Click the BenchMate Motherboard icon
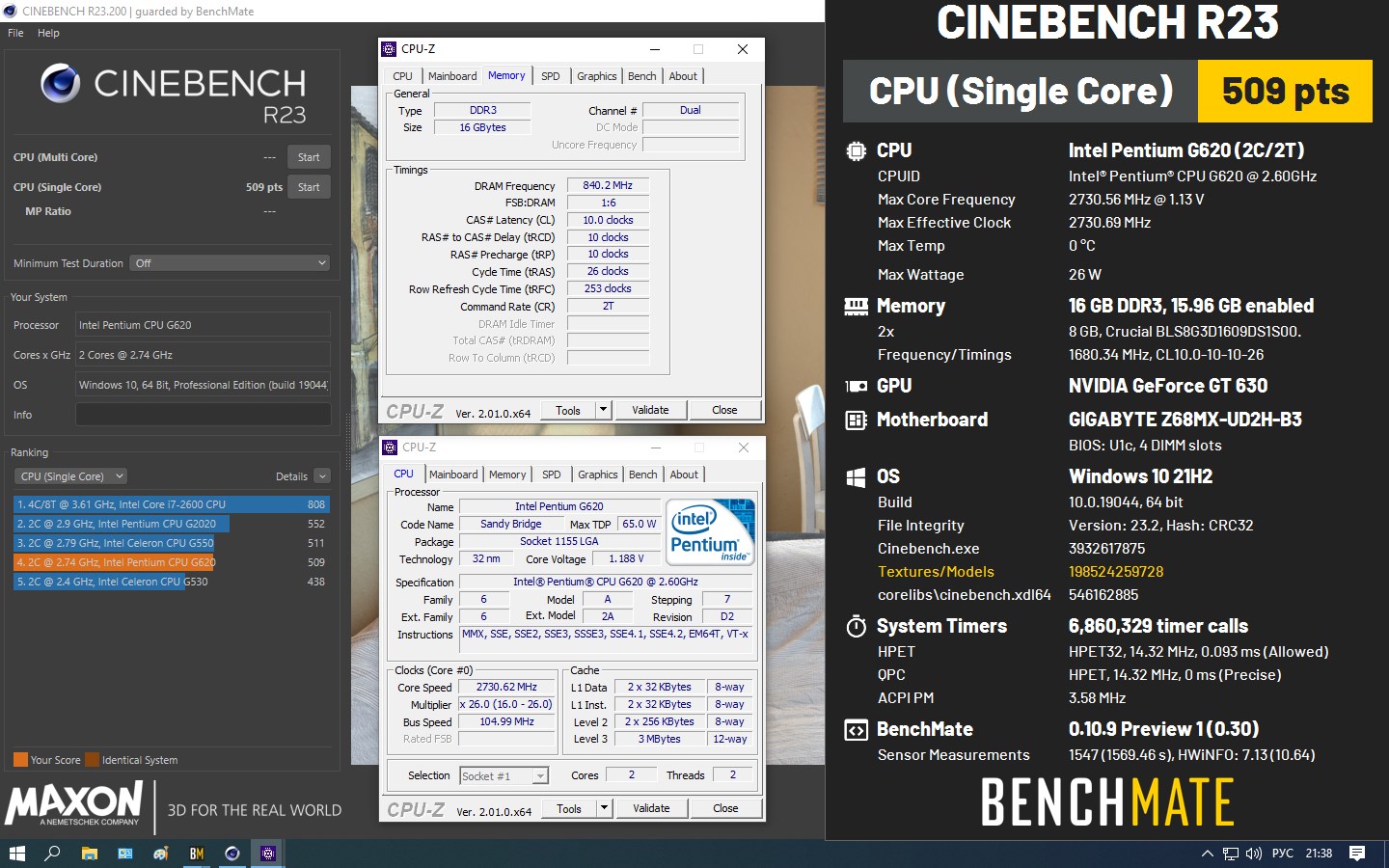The width and height of the screenshot is (1389, 868). [x=856, y=420]
